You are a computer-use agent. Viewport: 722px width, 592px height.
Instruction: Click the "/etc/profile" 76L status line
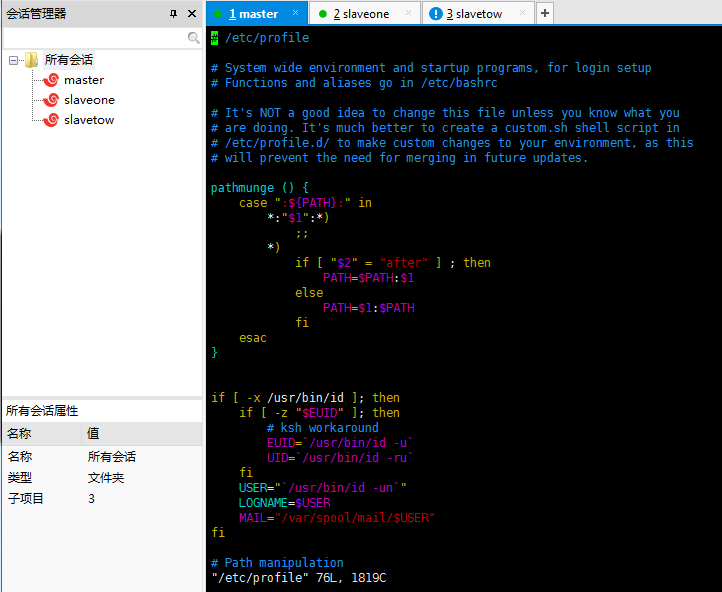coord(299,578)
